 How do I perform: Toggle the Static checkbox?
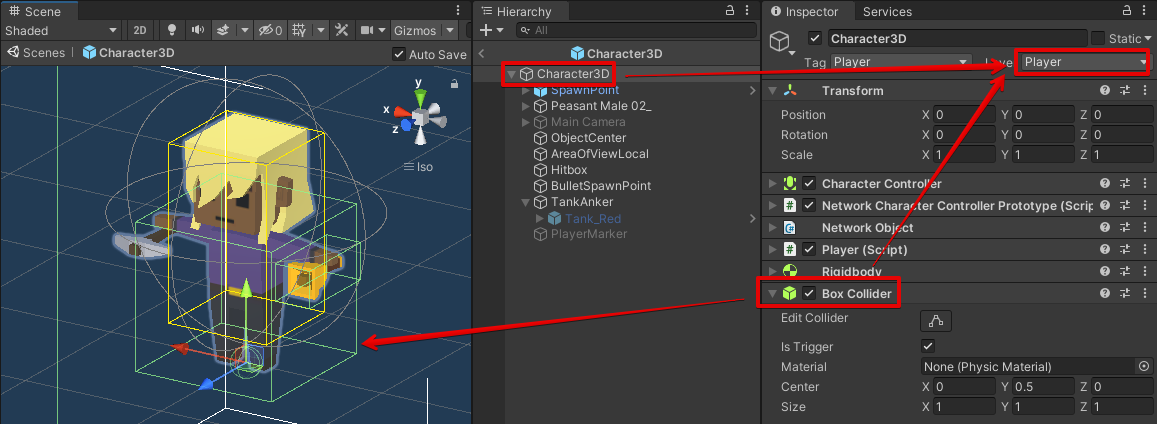(1098, 38)
